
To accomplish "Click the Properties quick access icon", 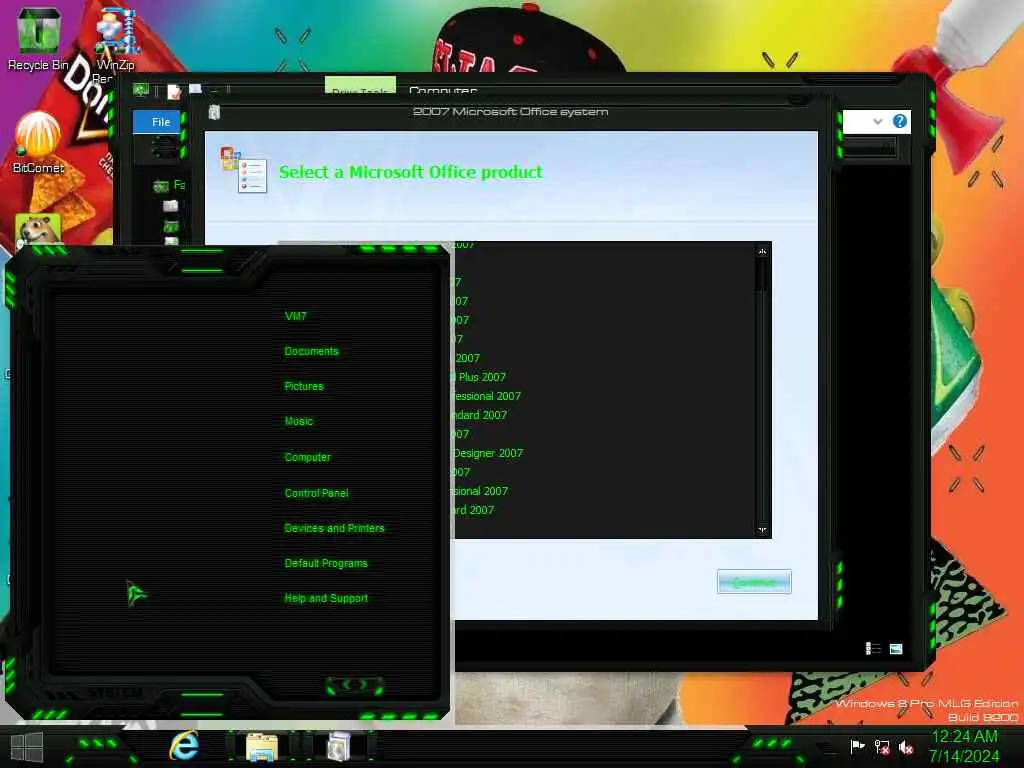I will point(174,92).
